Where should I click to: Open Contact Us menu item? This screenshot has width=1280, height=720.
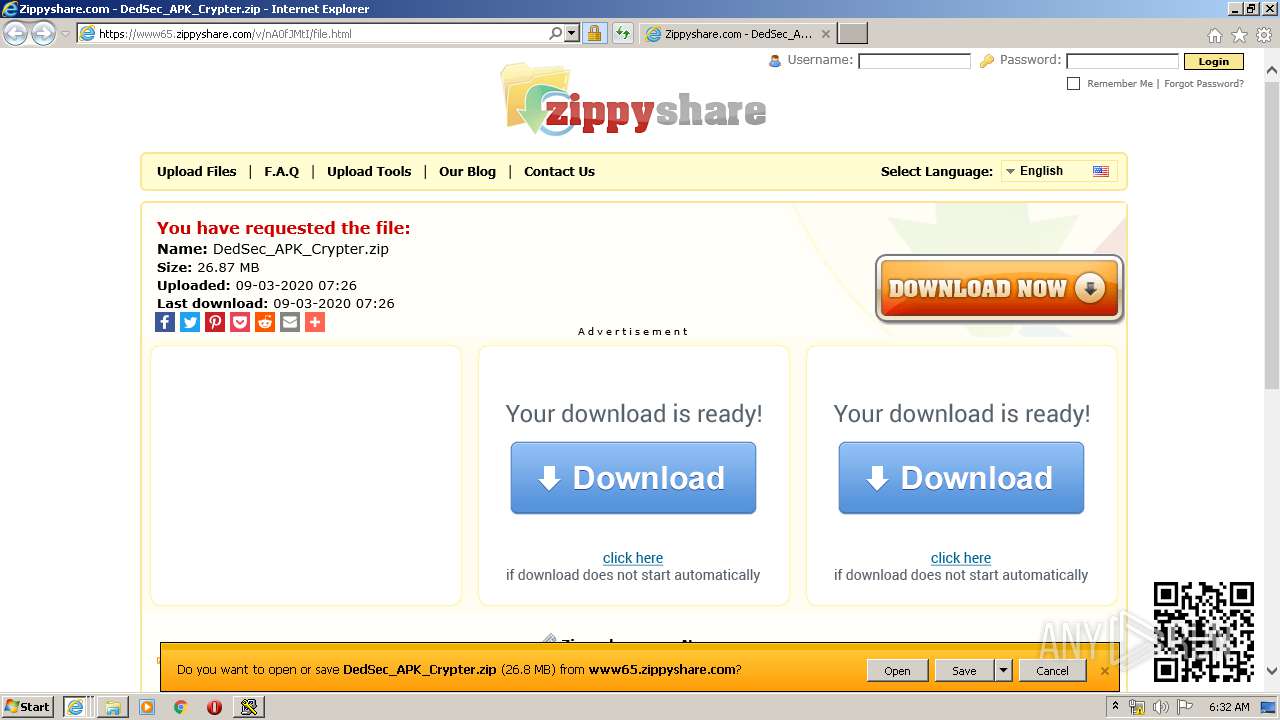click(559, 171)
